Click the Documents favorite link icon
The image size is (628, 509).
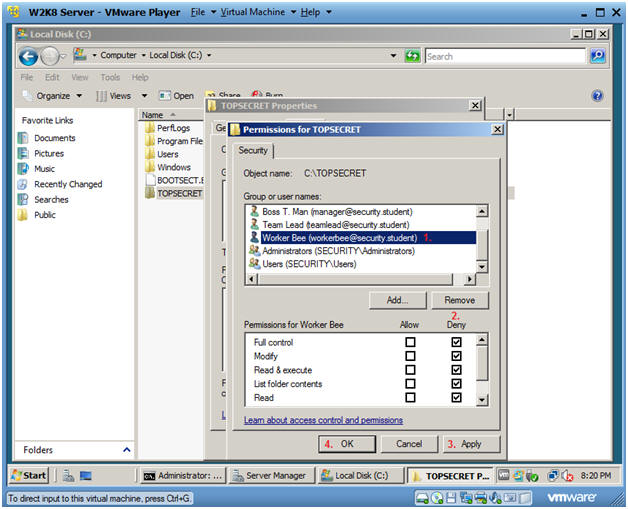[x=23, y=138]
